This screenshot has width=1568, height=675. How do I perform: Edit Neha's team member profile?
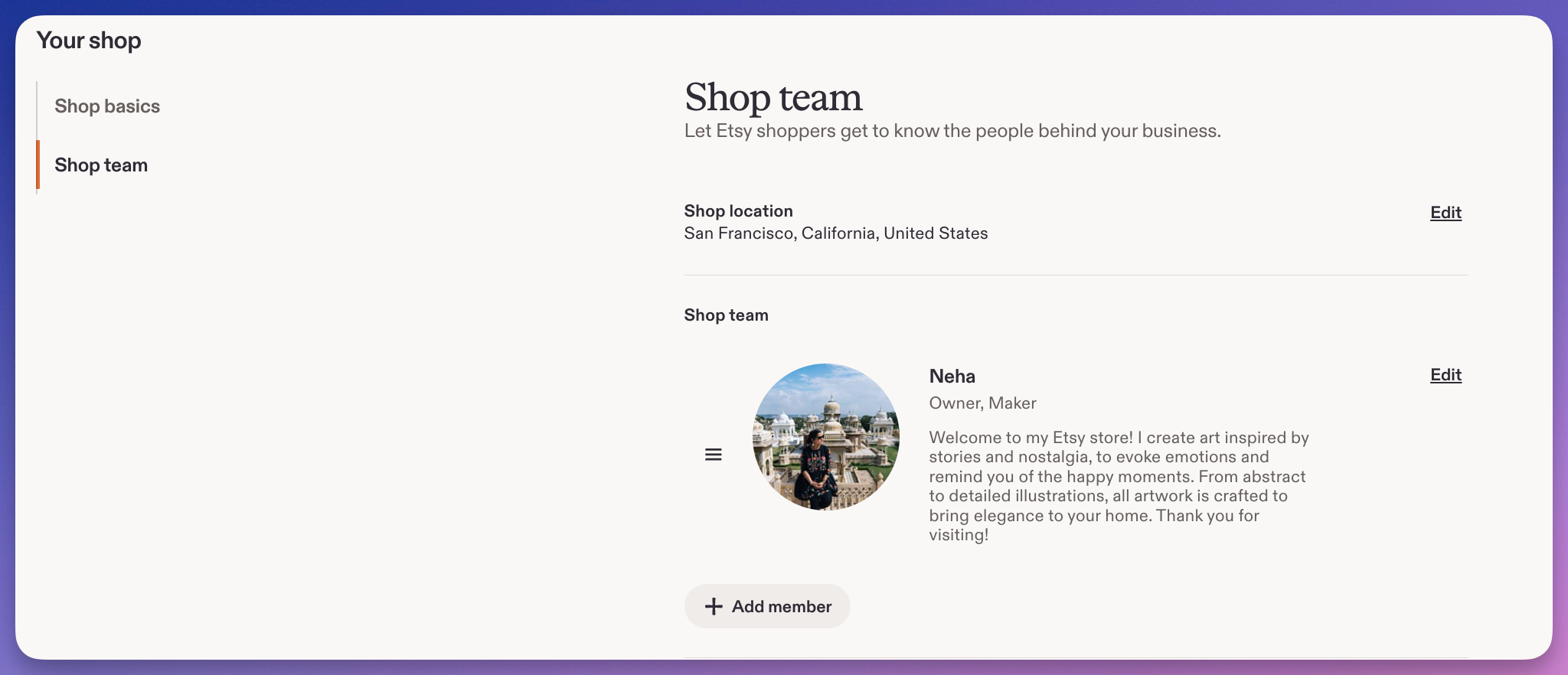[x=1445, y=375]
